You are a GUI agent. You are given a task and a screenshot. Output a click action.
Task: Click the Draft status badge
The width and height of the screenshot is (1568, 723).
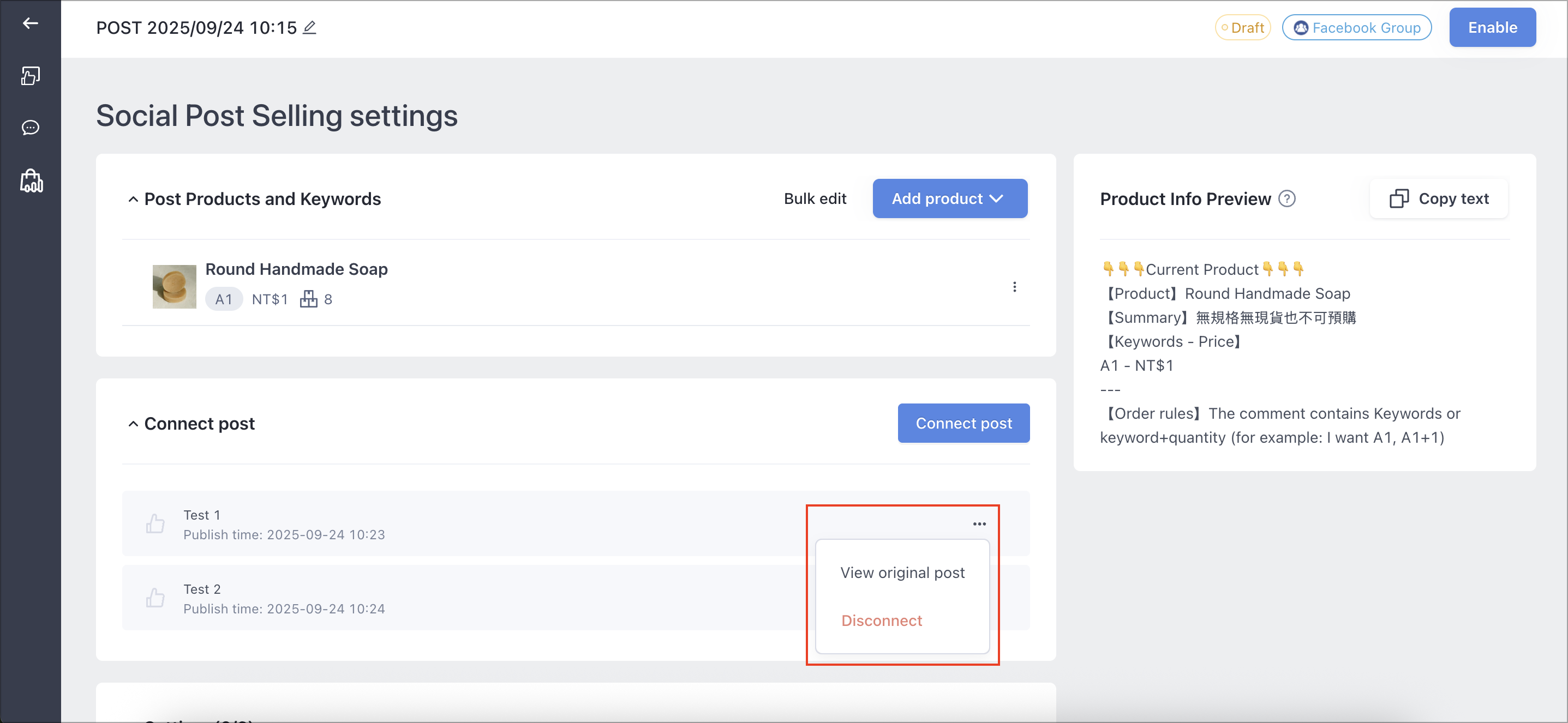(x=1242, y=28)
